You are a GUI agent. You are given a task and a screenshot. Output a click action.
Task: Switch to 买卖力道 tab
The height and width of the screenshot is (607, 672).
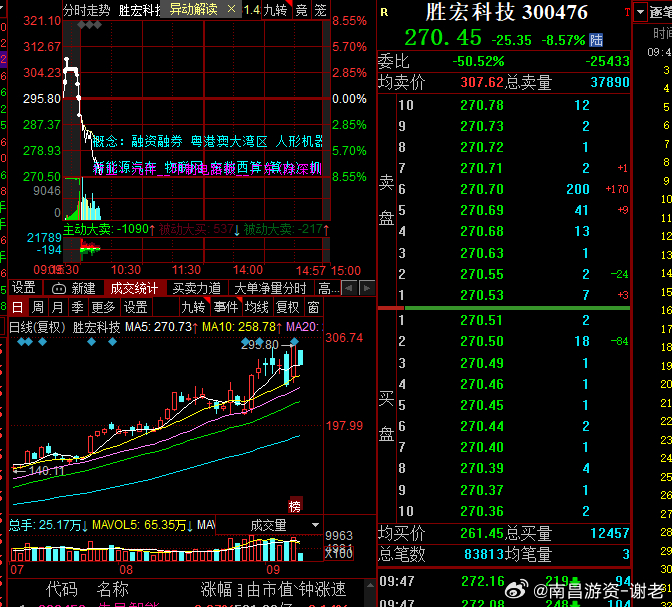coord(197,288)
